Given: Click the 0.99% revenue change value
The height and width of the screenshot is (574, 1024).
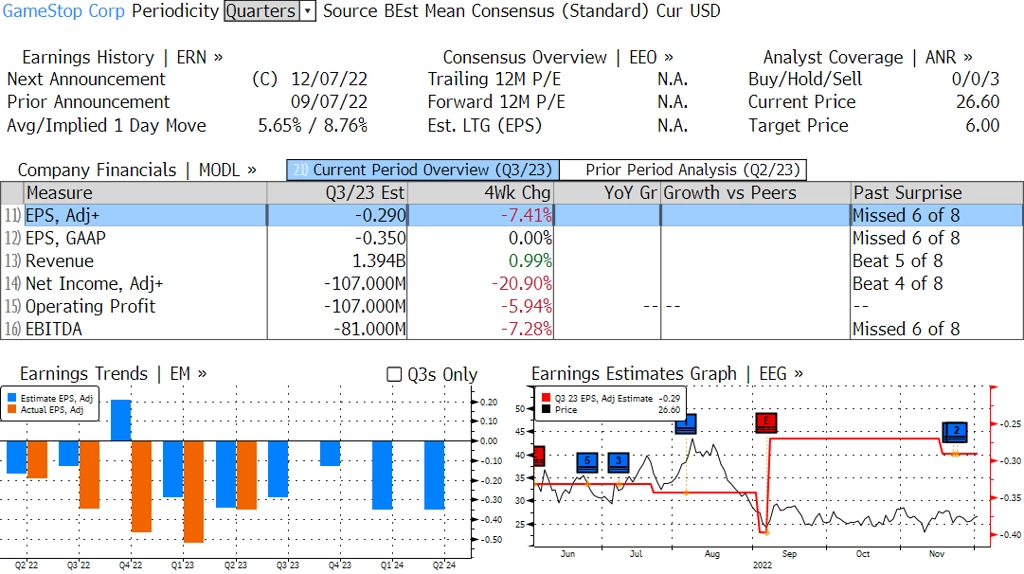Looking at the screenshot, I should coord(530,261).
